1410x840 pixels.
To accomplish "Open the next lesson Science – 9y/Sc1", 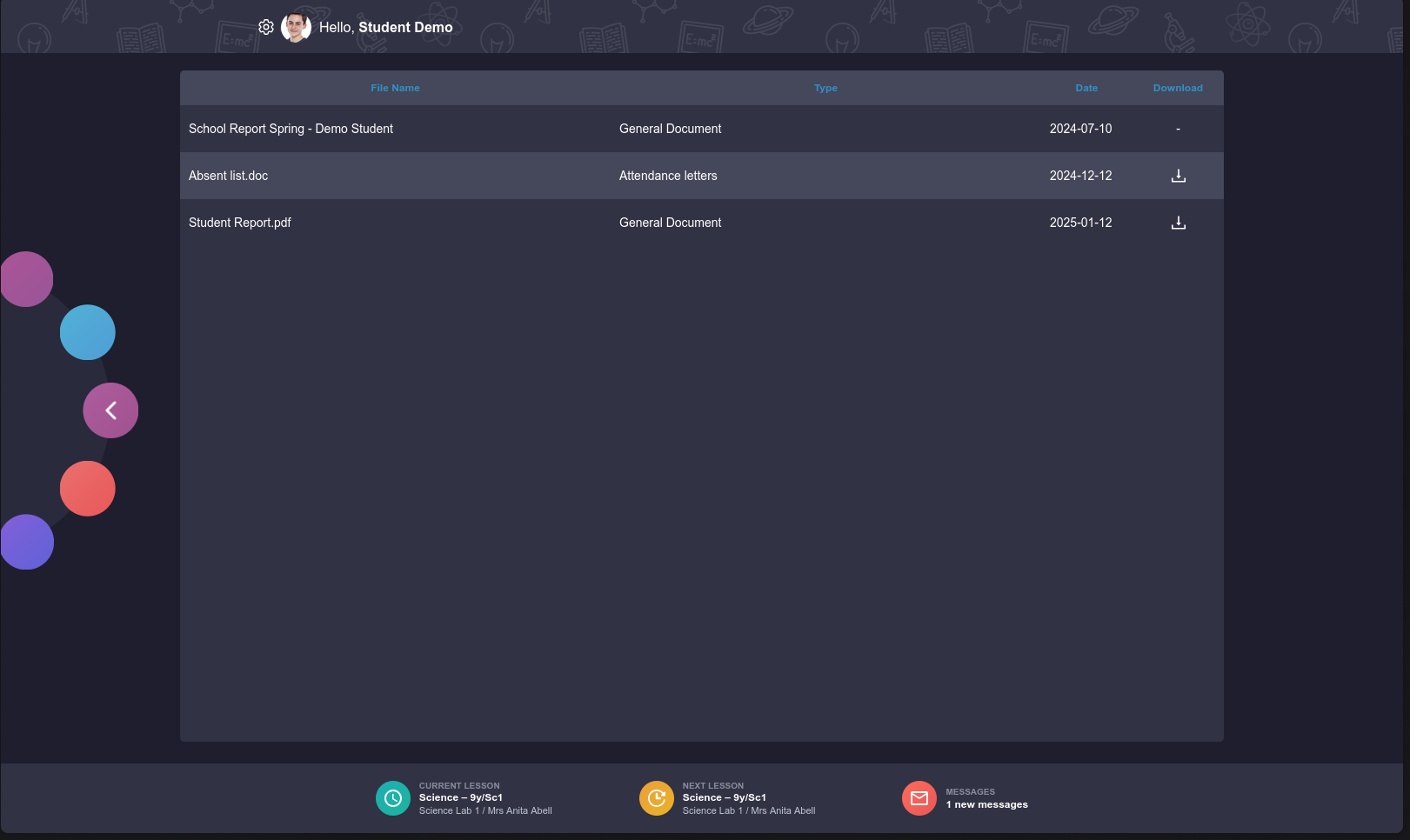I will [725, 797].
